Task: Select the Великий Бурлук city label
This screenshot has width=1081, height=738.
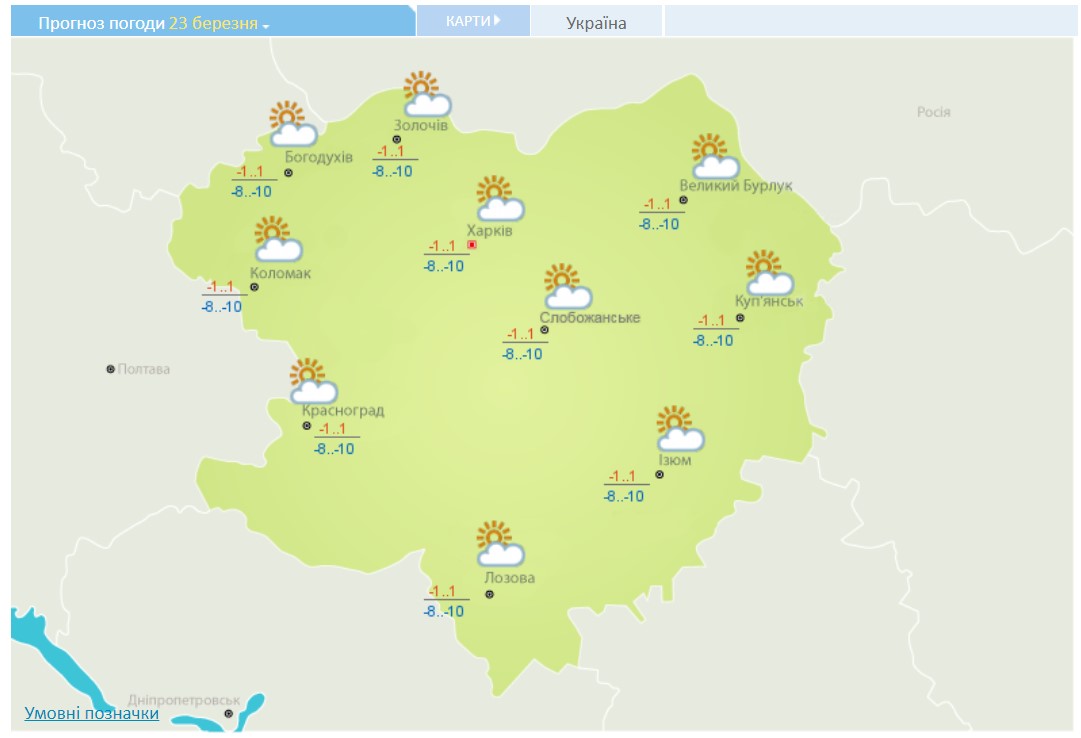Action: (736, 186)
